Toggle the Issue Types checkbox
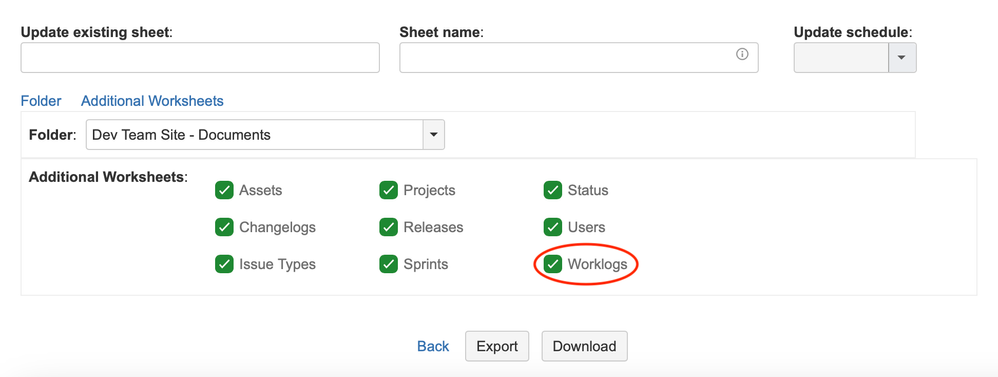 pos(224,264)
